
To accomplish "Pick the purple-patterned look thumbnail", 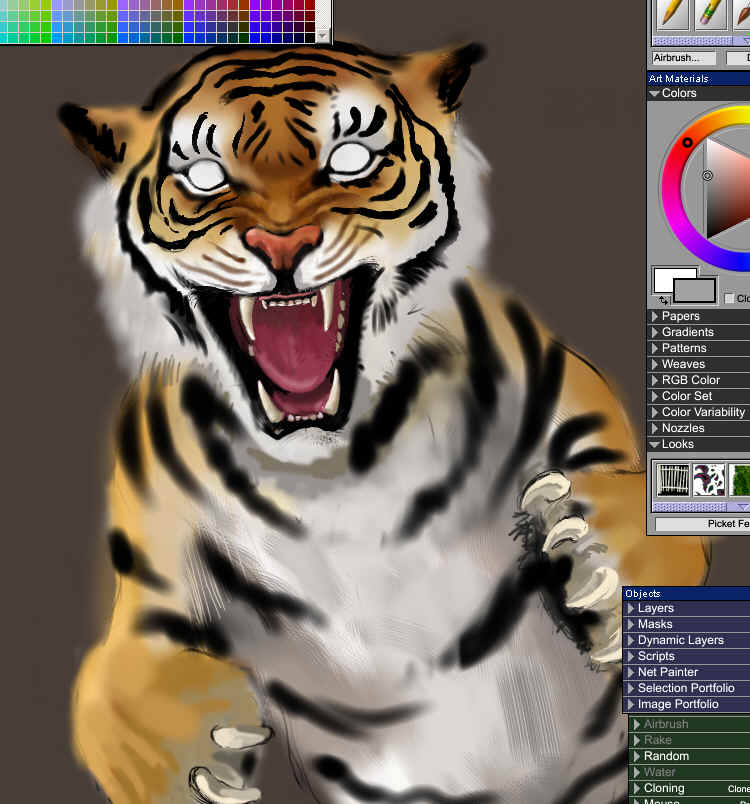I will [709, 480].
